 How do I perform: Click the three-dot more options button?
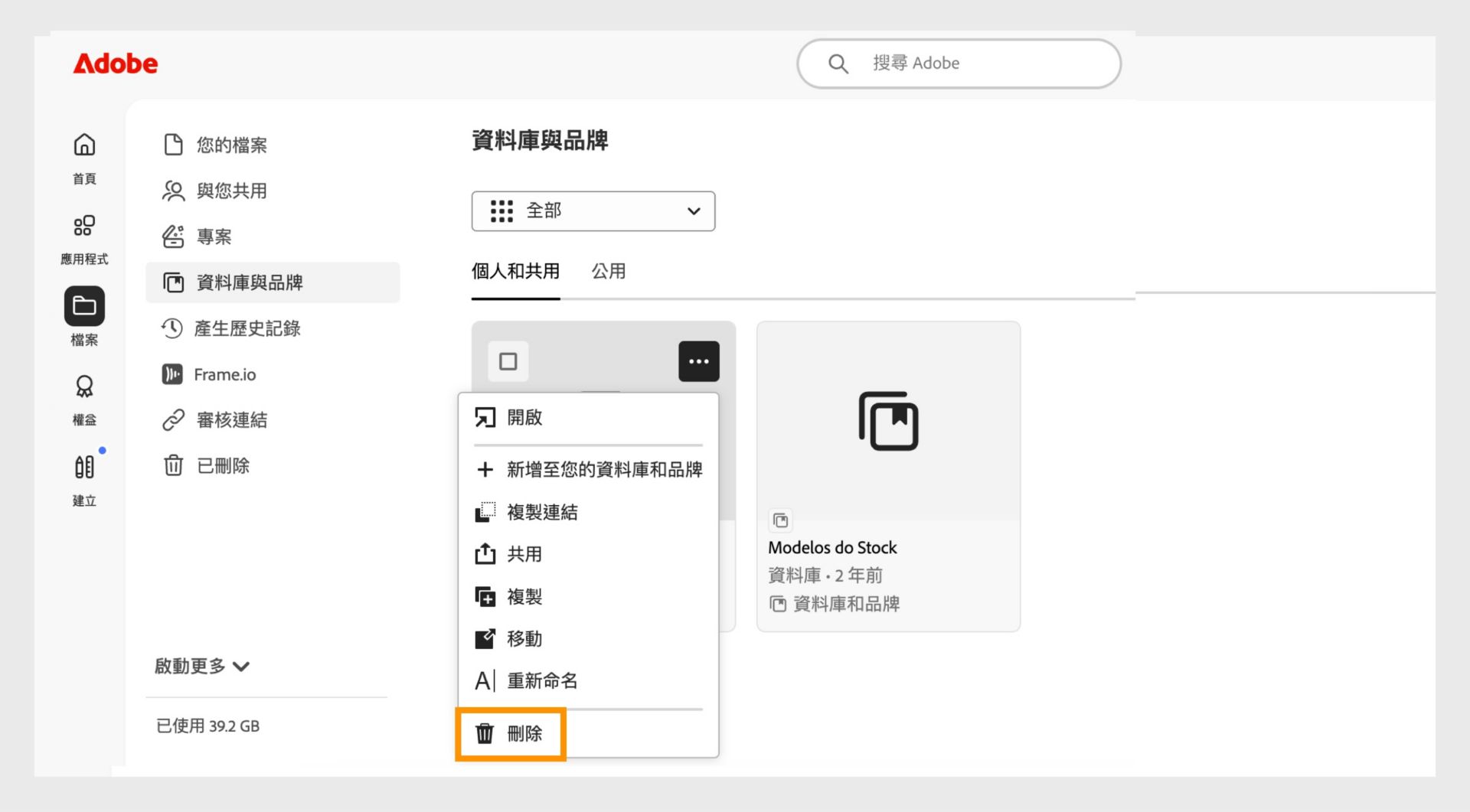coord(699,361)
